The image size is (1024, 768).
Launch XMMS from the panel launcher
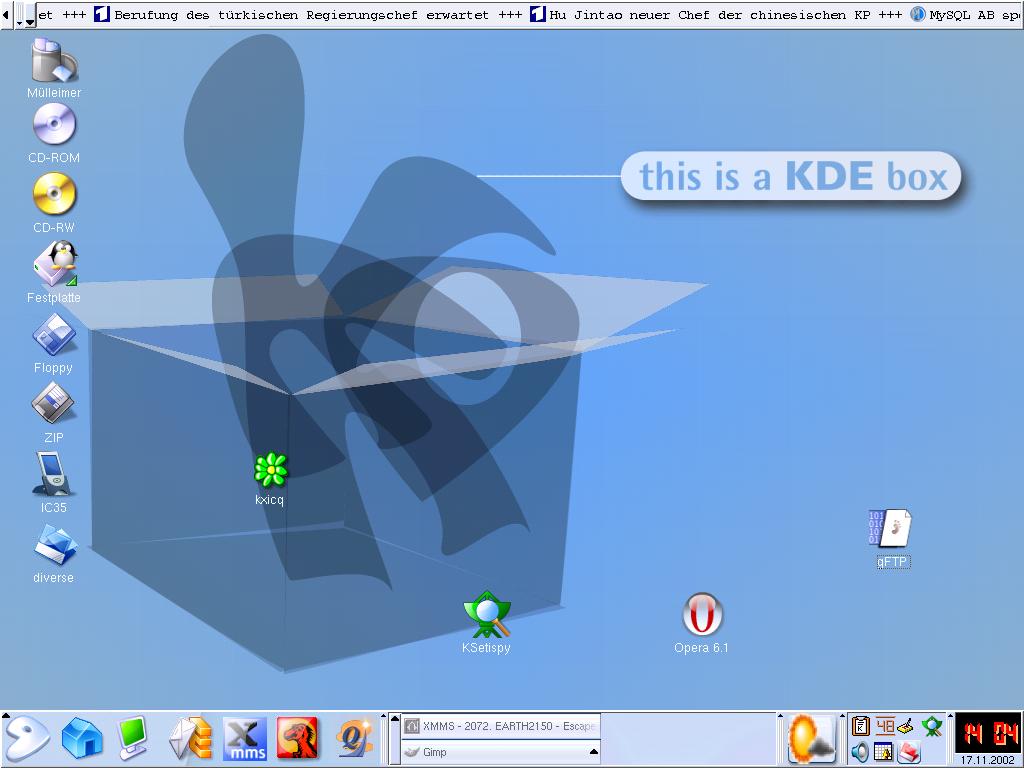pos(245,739)
